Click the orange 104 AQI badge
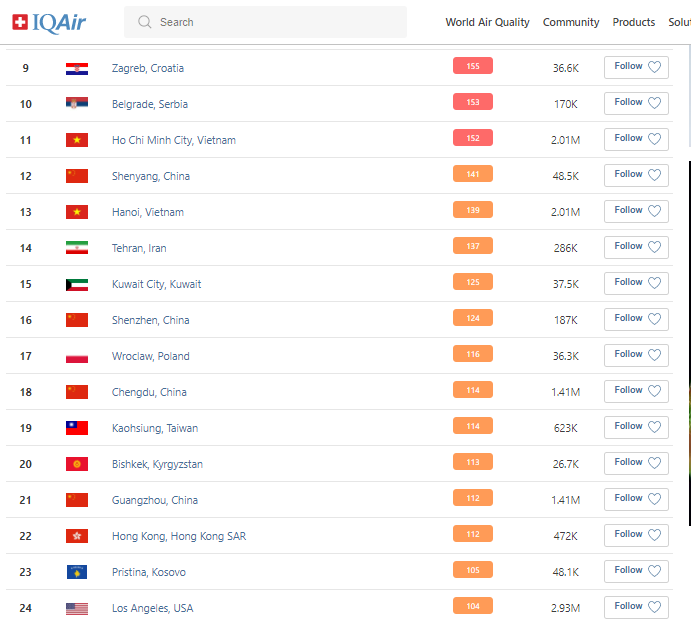This screenshot has height=624, width=691. (x=473, y=607)
